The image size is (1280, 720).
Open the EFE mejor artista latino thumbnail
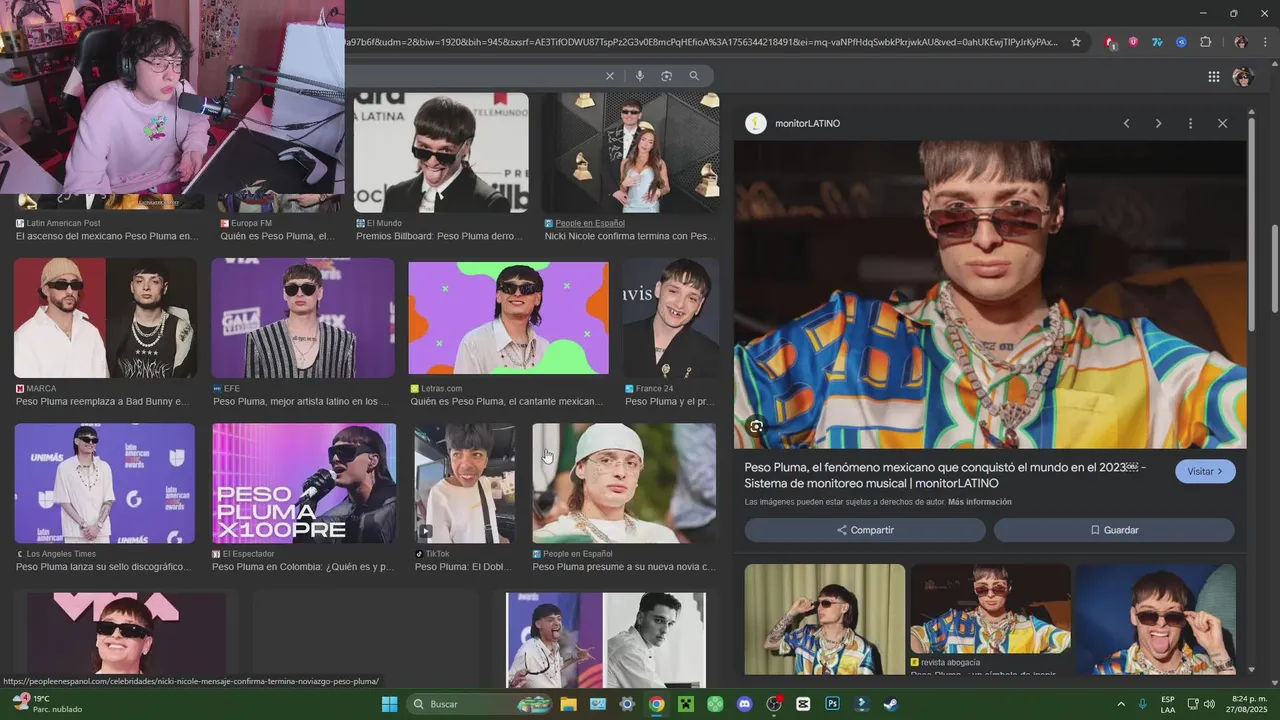click(x=303, y=318)
